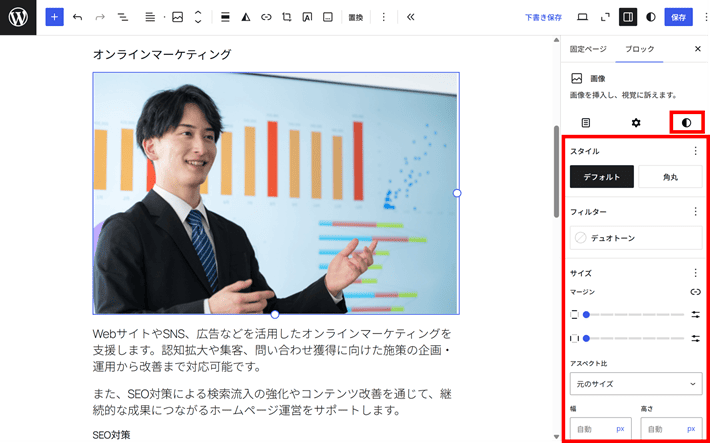Open the document overview list view
Viewport: 710px width, 443px height.
123,17
